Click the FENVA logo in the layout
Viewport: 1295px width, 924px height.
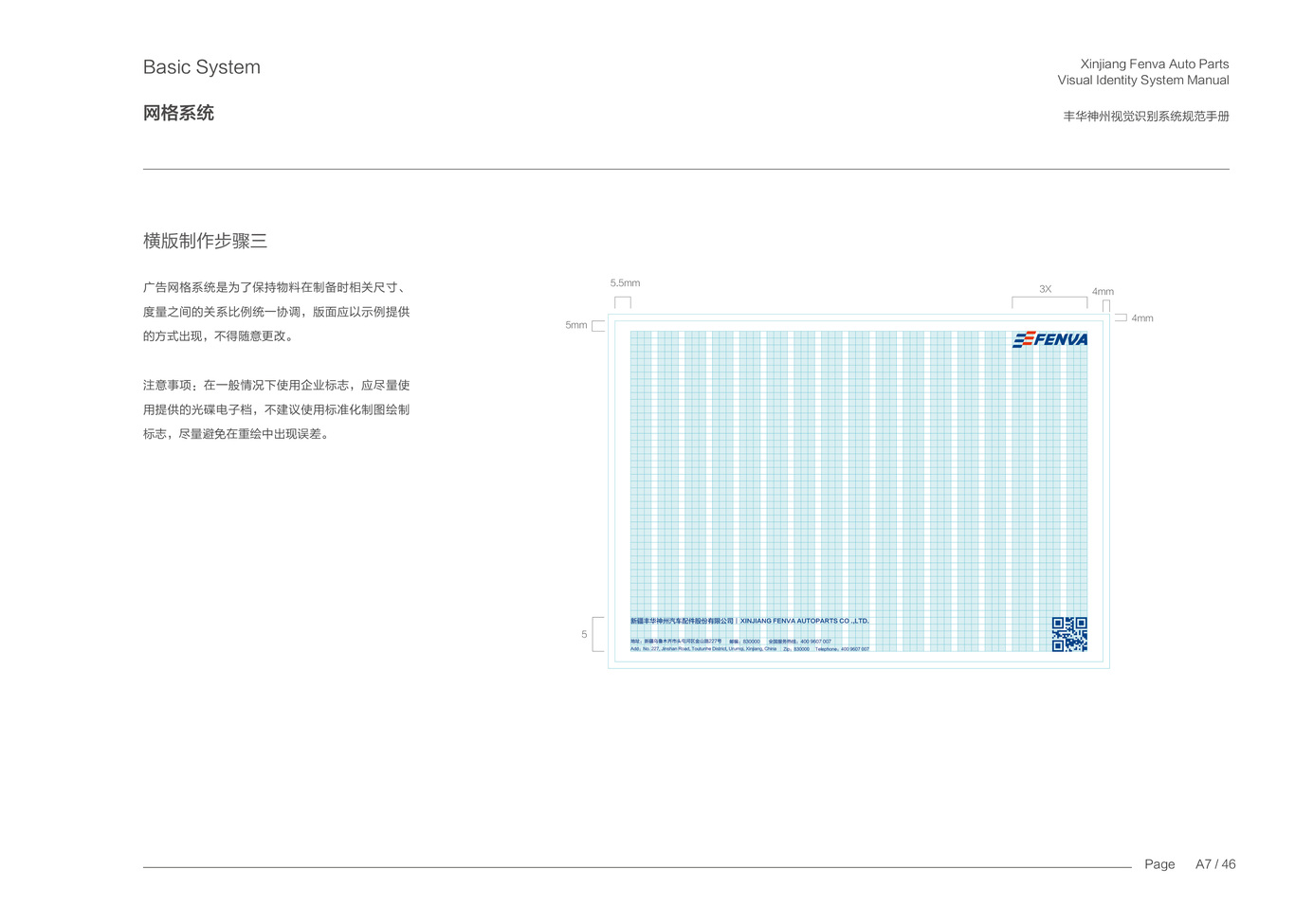(x=1050, y=339)
